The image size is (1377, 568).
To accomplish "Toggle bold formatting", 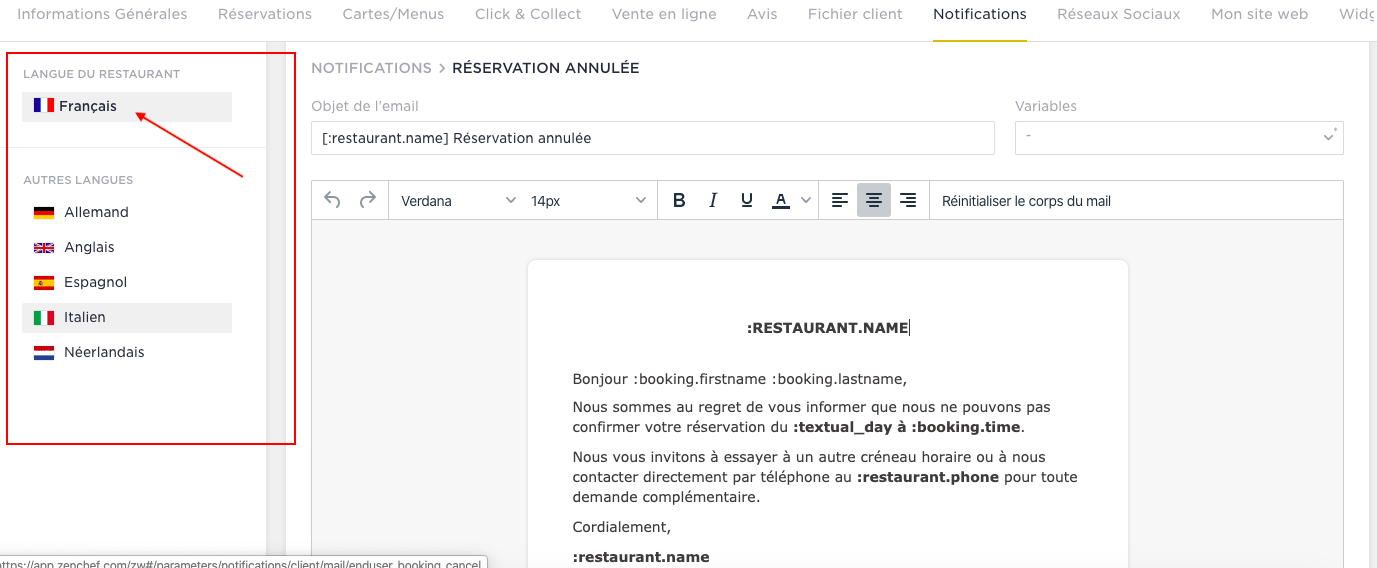I will pyautogui.click(x=679, y=200).
